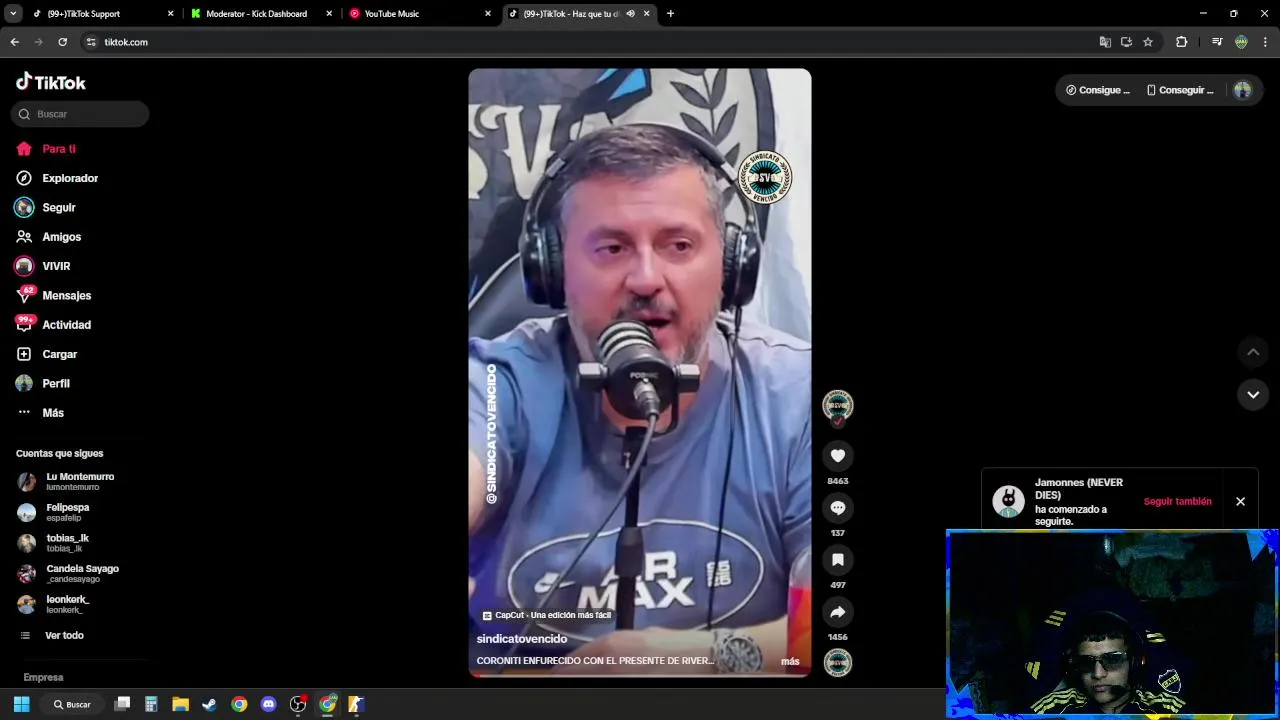Click Seguir también in notification
1280x720 pixels.
tap(1177, 501)
